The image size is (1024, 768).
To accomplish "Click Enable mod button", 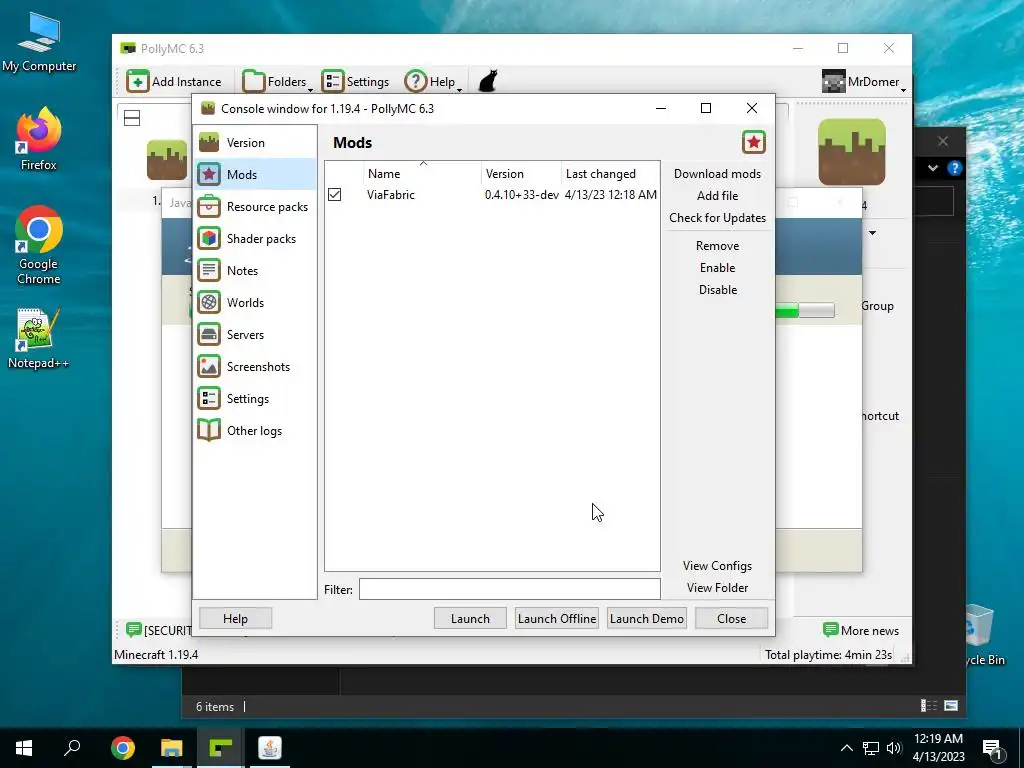I will point(717,268).
